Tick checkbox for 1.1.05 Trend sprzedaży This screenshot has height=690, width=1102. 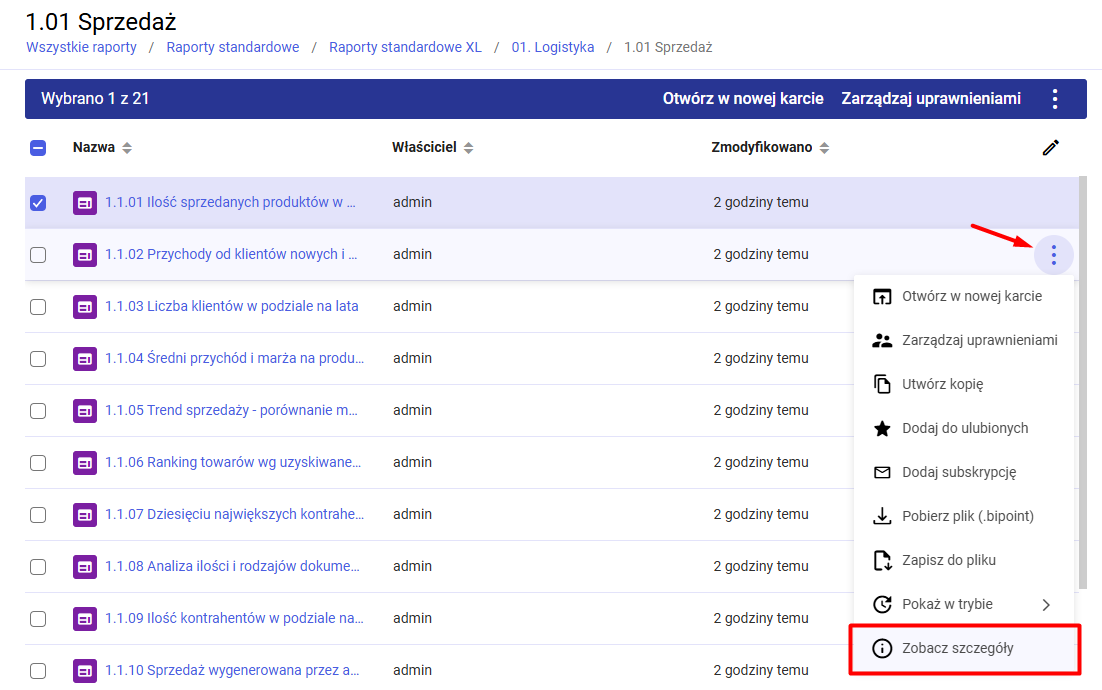(x=38, y=411)
